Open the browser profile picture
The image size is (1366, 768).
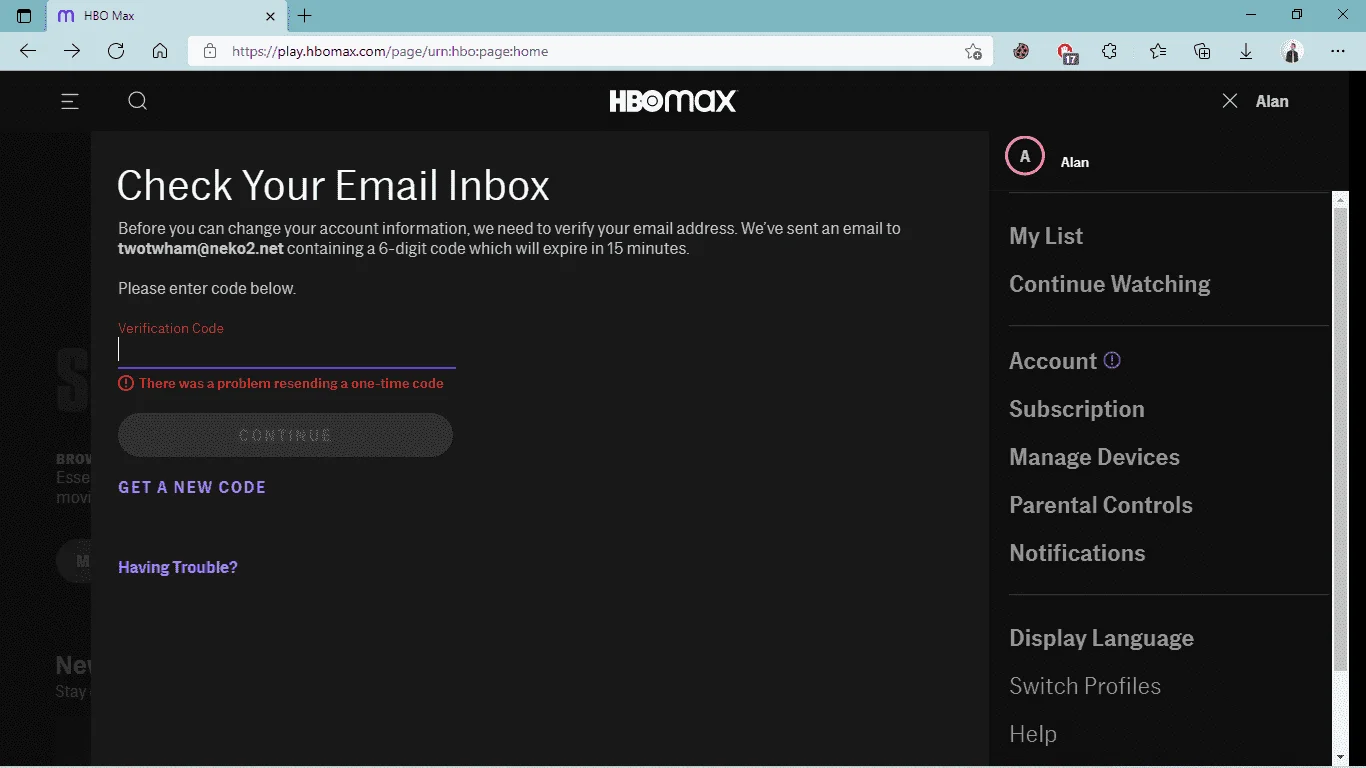click(1292, 51)
